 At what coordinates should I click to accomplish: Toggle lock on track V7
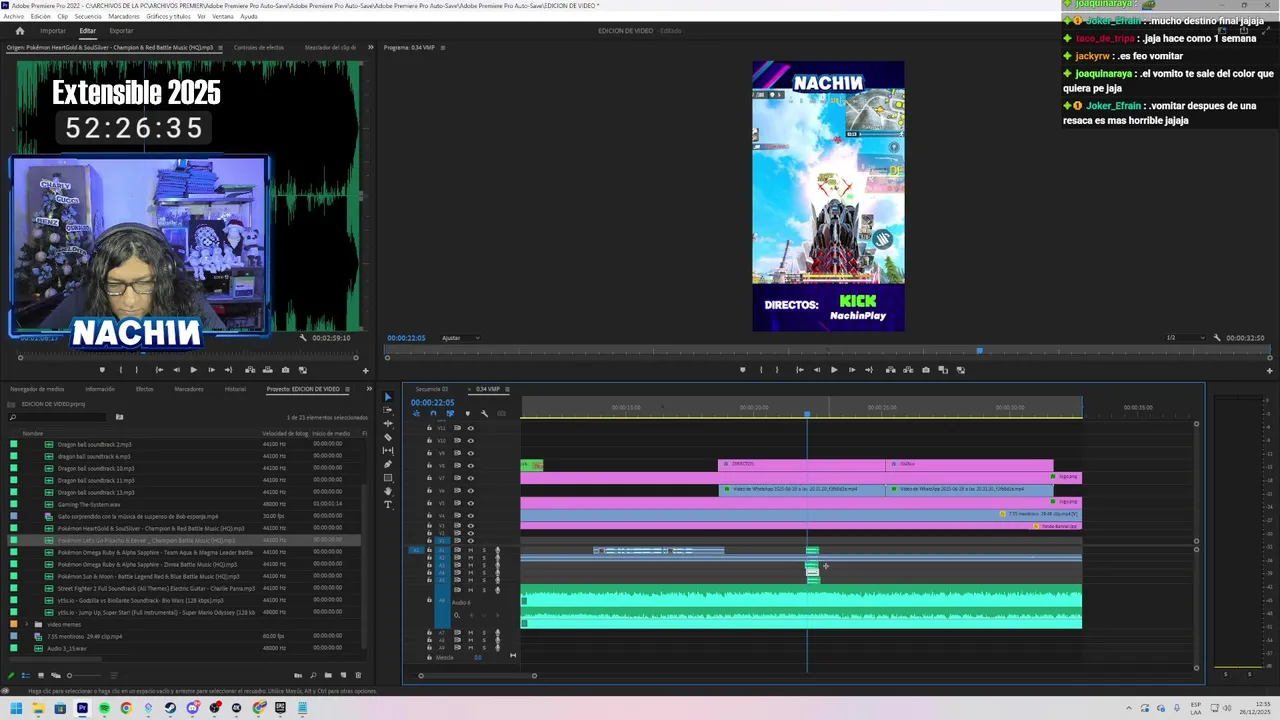point(429,478)
